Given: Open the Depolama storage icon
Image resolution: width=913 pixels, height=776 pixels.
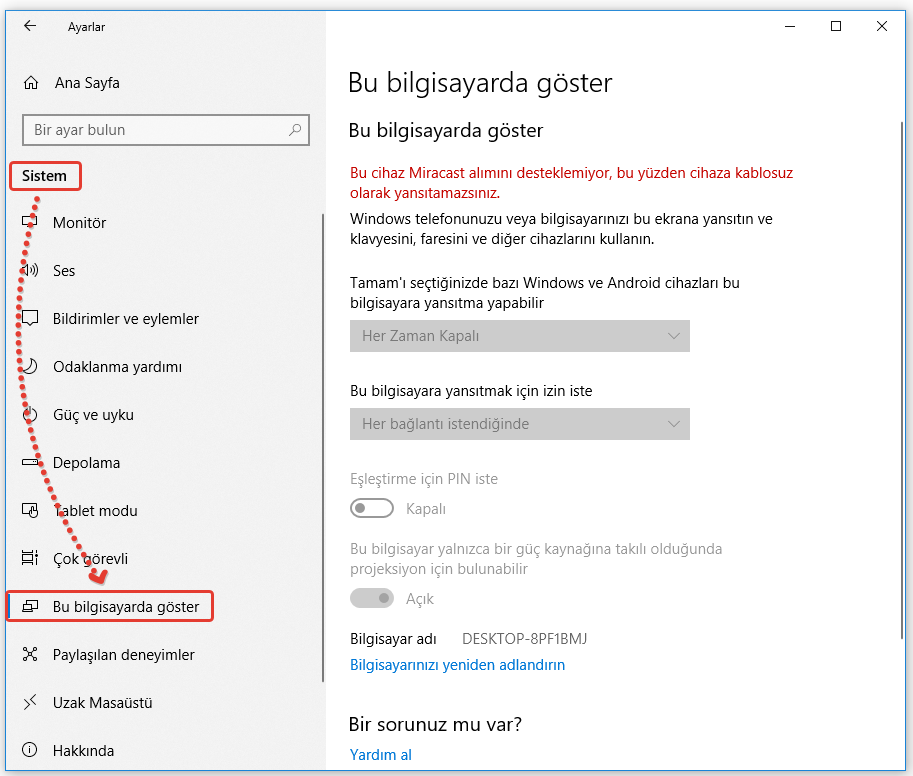Looking at the screenshot, I should [x=30, y=462].
